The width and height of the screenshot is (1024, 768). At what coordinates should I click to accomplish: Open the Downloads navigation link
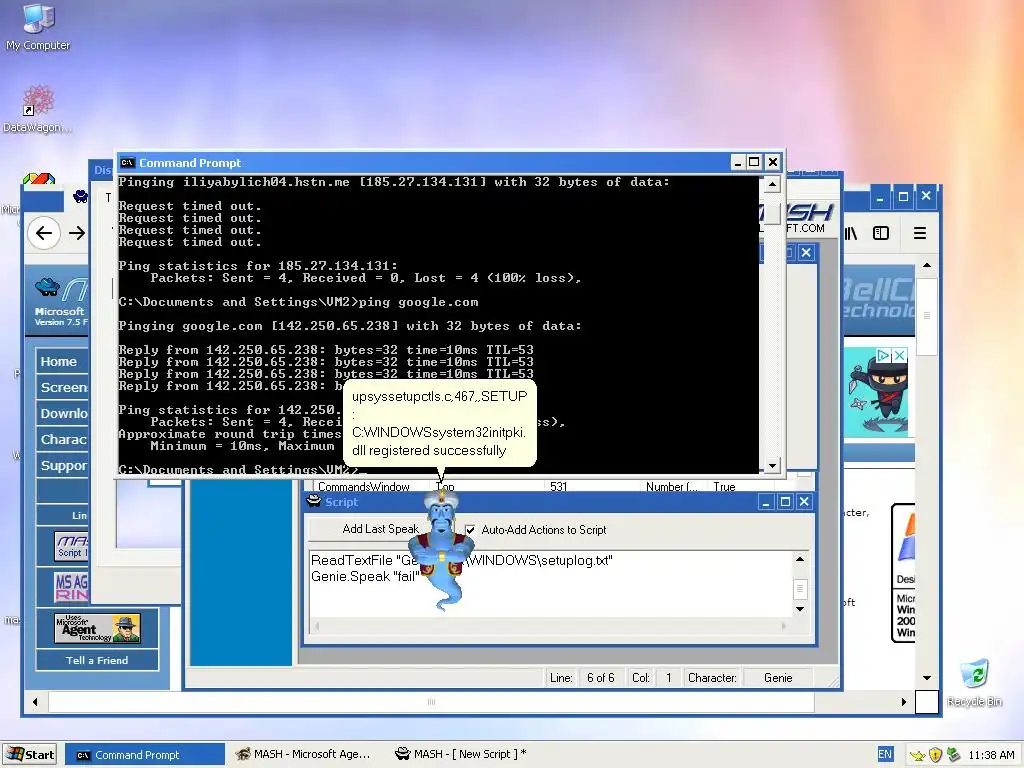[62, 413]
